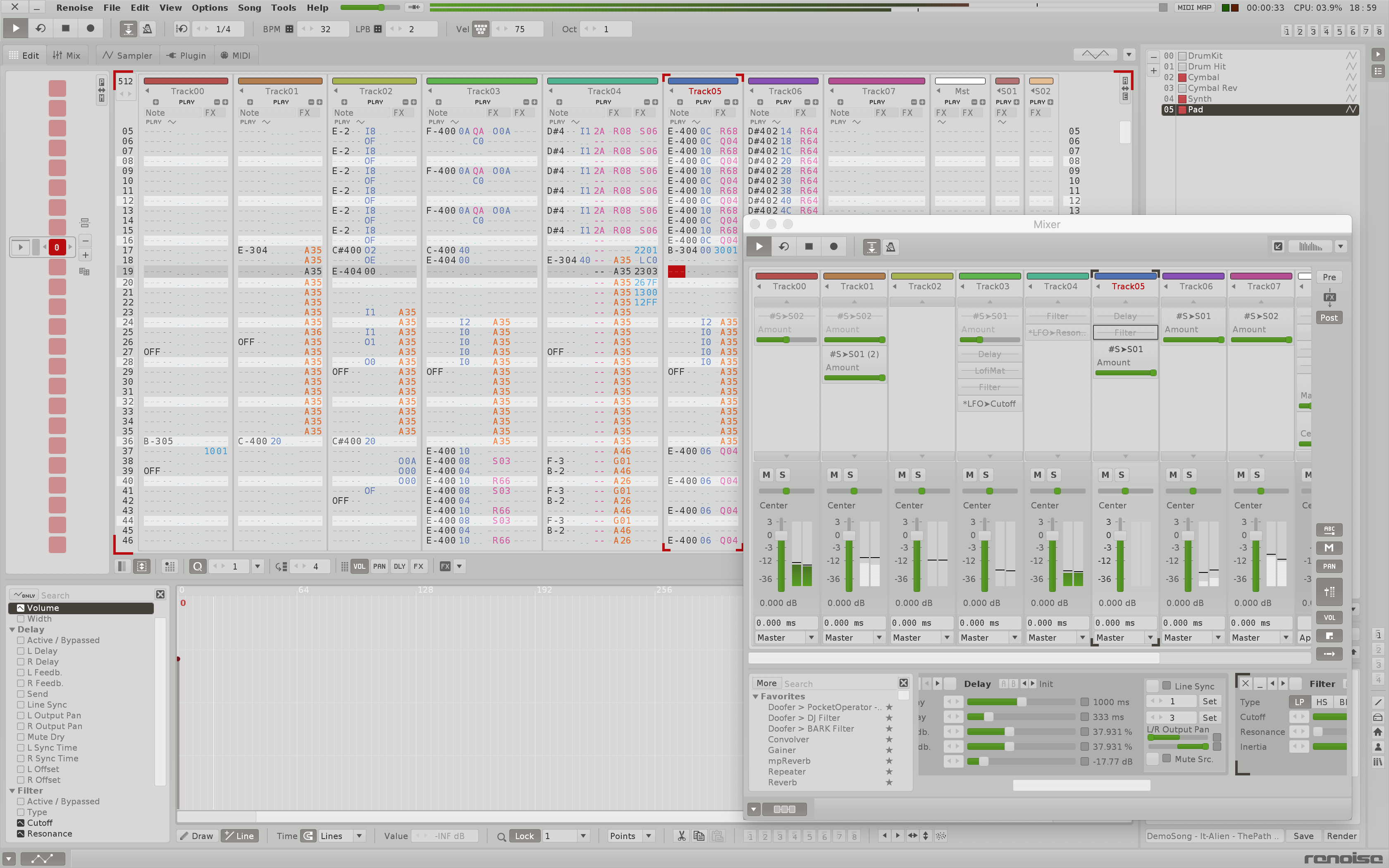Stop playback in main transport
This screenshot has height=868, width=1389.
[x=65, y=28]
